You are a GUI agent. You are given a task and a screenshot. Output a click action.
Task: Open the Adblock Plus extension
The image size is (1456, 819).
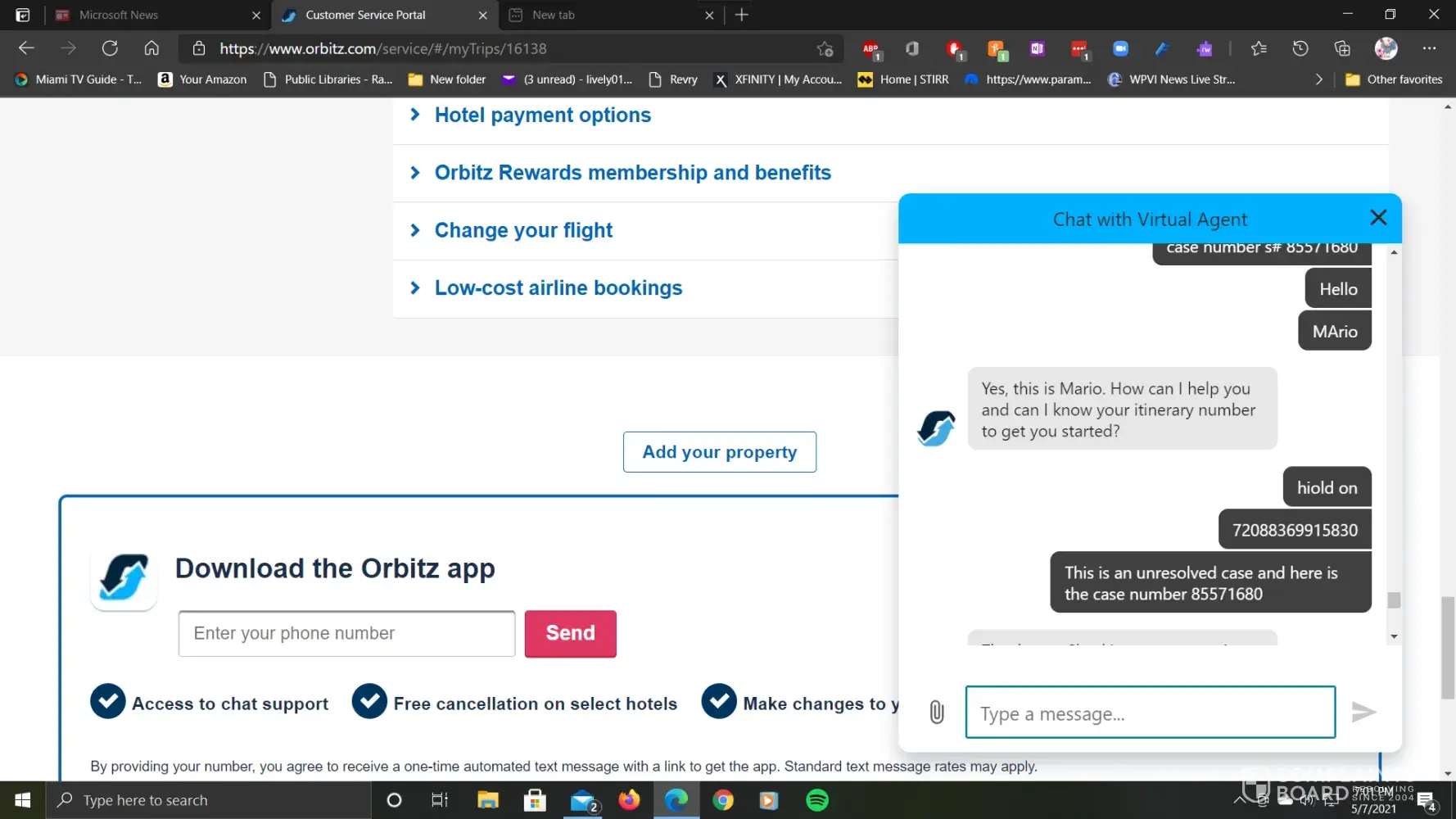(x=871, y=49)
